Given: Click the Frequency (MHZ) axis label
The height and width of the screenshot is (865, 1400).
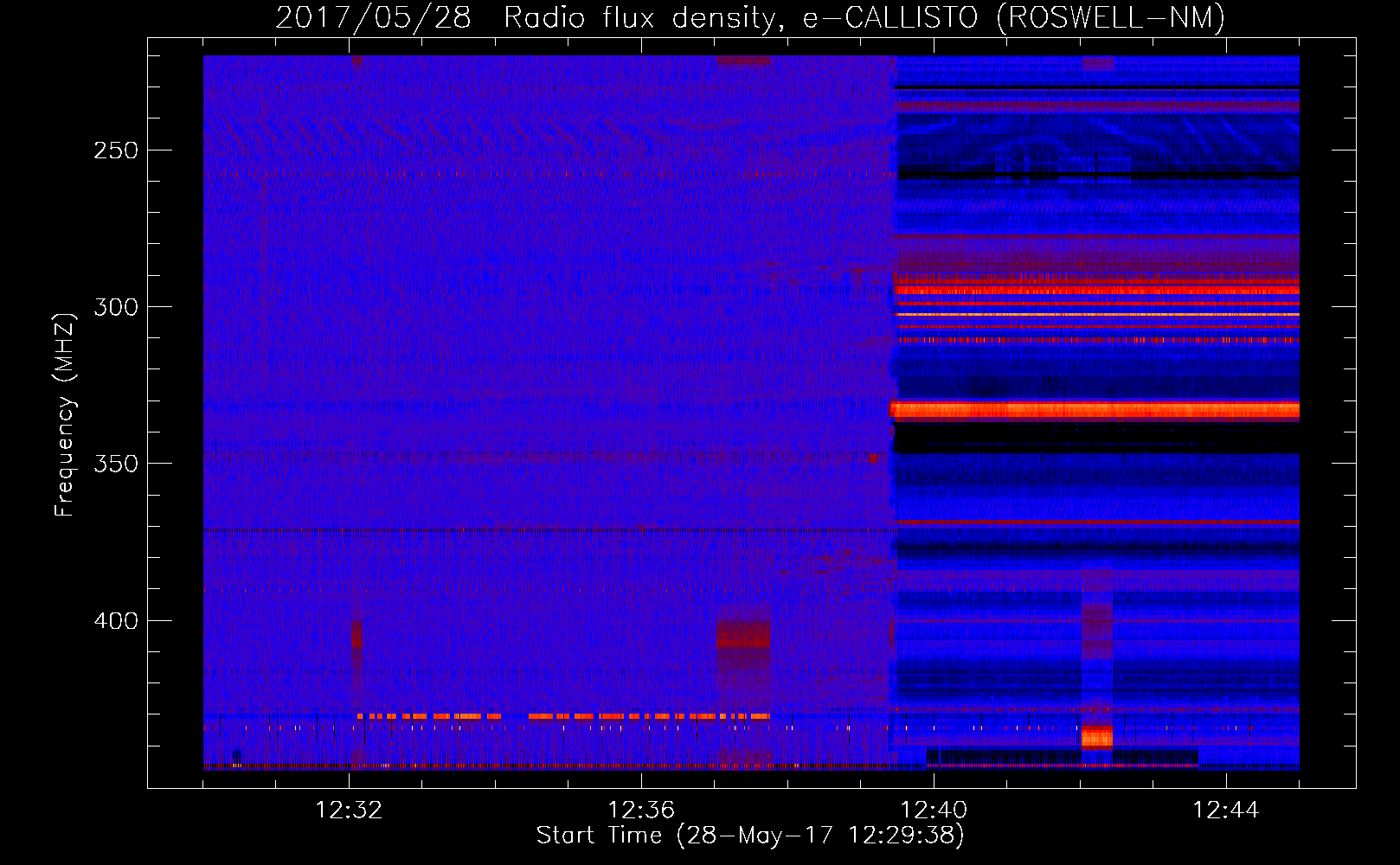Looking at the screenshot, I should tap(65, 414).
